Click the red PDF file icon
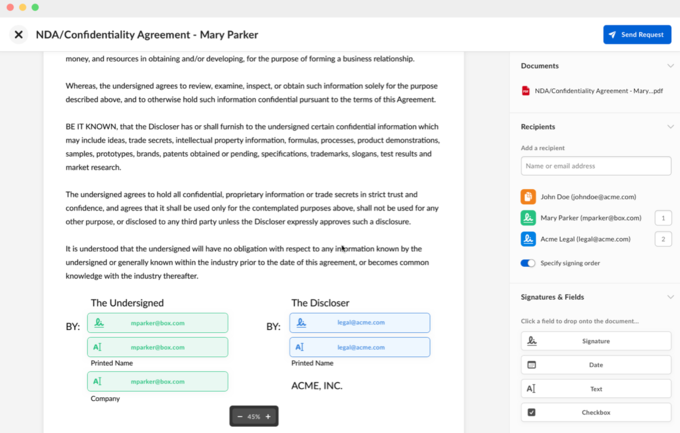The image size is (680, 433). tap(526, 91)
